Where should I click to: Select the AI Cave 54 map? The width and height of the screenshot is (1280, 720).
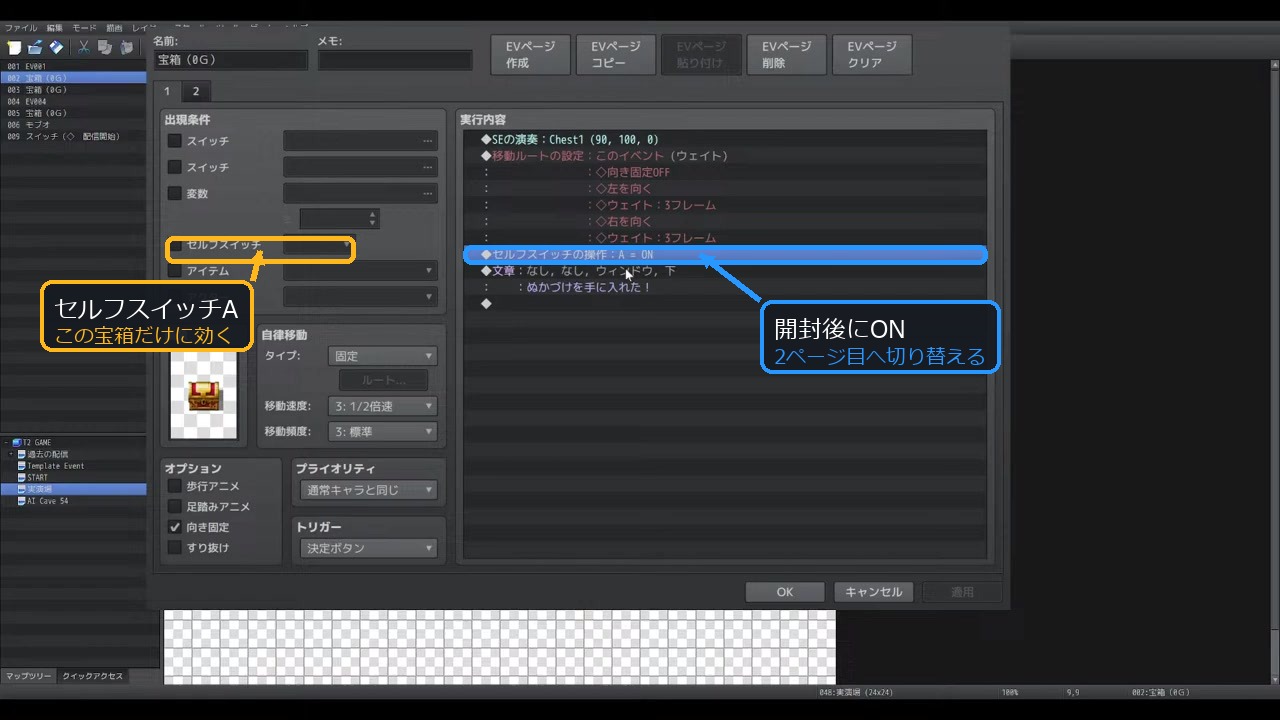pos(73,501)
